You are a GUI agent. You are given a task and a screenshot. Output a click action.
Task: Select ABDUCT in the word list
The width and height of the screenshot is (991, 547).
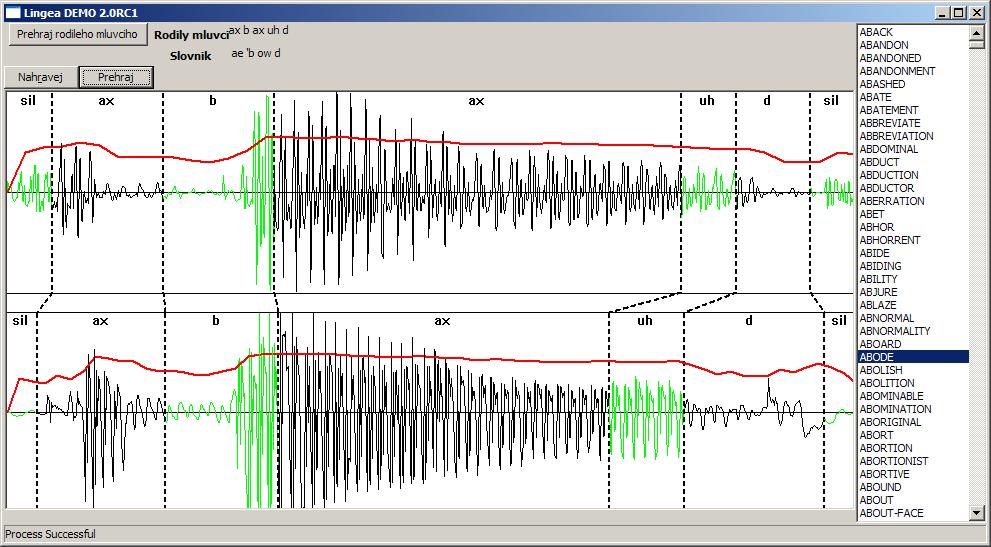[913, 162]
